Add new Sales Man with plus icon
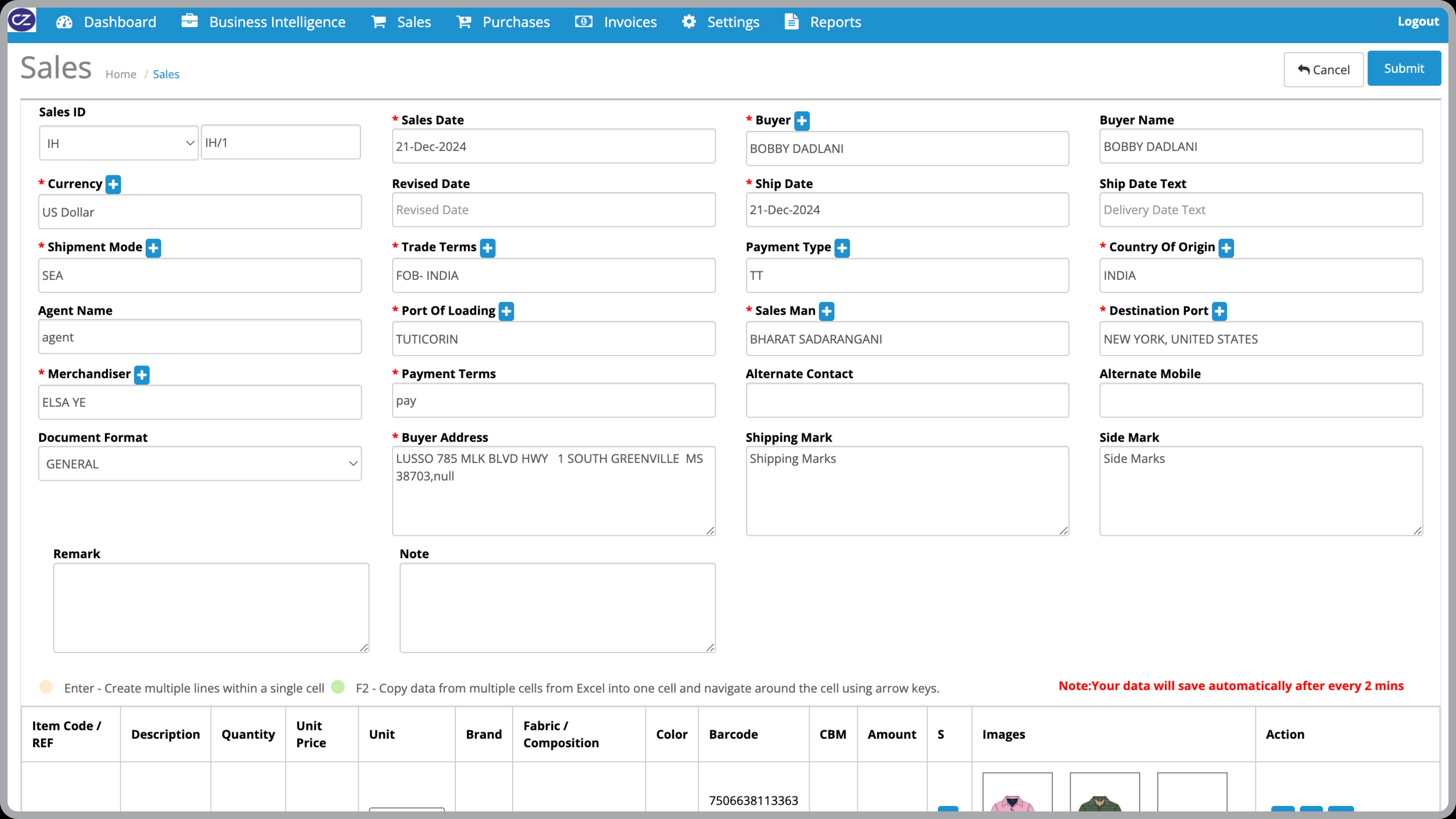The width and height of the screenshot is (1456, 819). (826, 311)
